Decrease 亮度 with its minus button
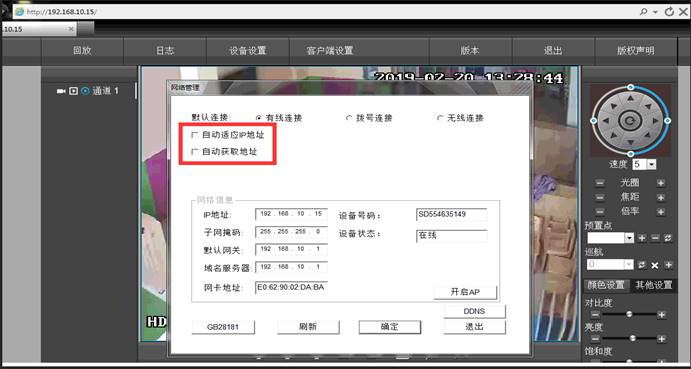 point(595,339)
